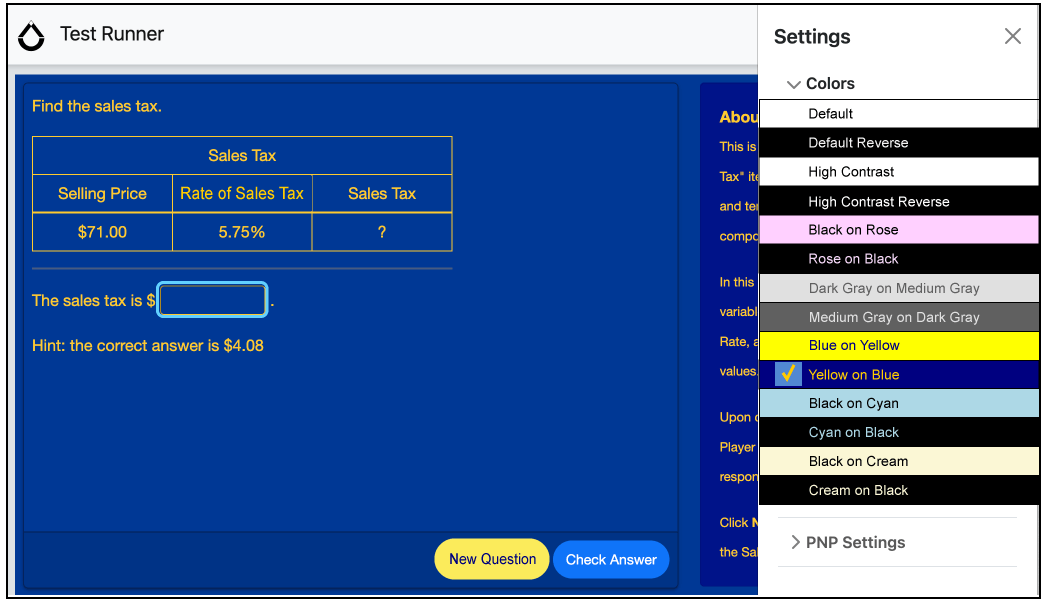
Task: Pick the Cyan on Black option
Action: (x=898, y=433)
